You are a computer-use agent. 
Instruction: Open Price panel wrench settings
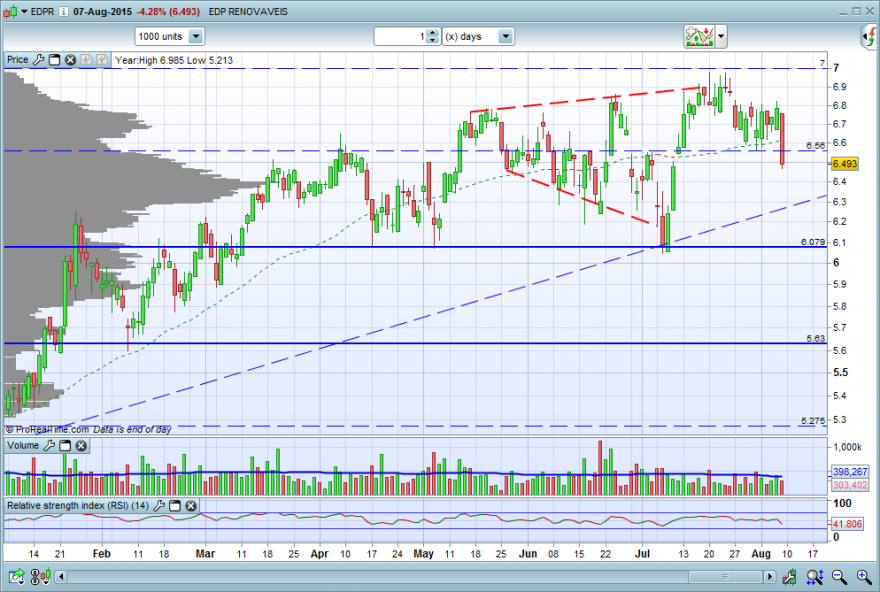tap(38, 59)
